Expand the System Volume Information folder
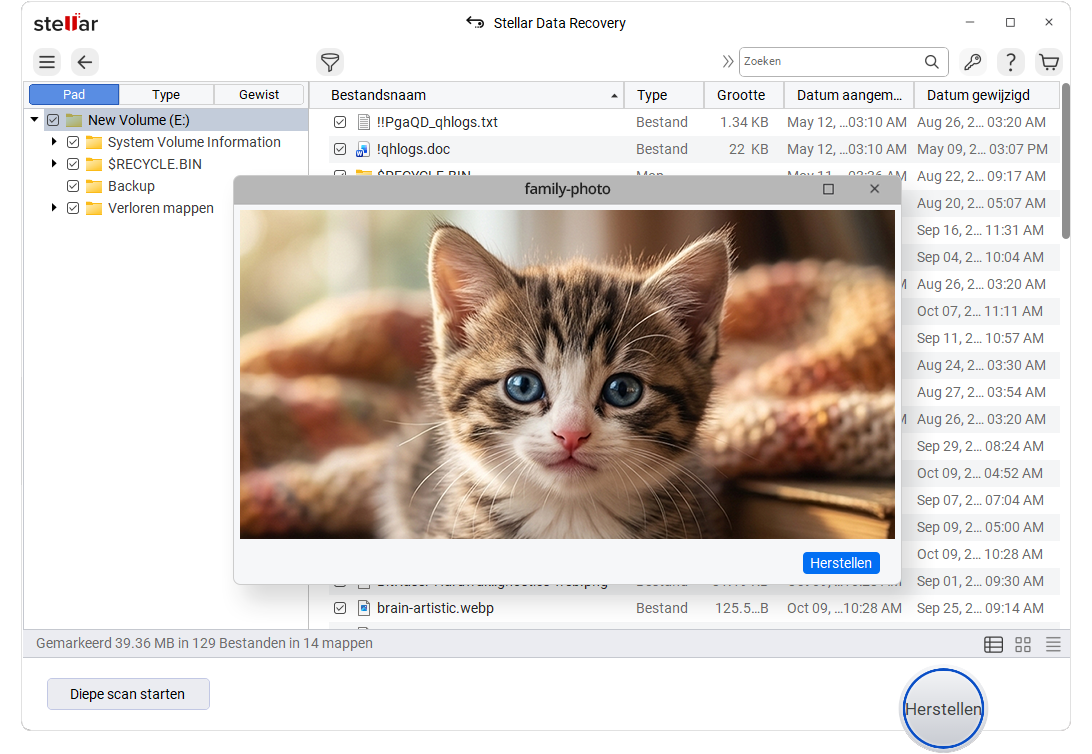Viewport: 1092px width, 754px height. (x=54, y=142)
